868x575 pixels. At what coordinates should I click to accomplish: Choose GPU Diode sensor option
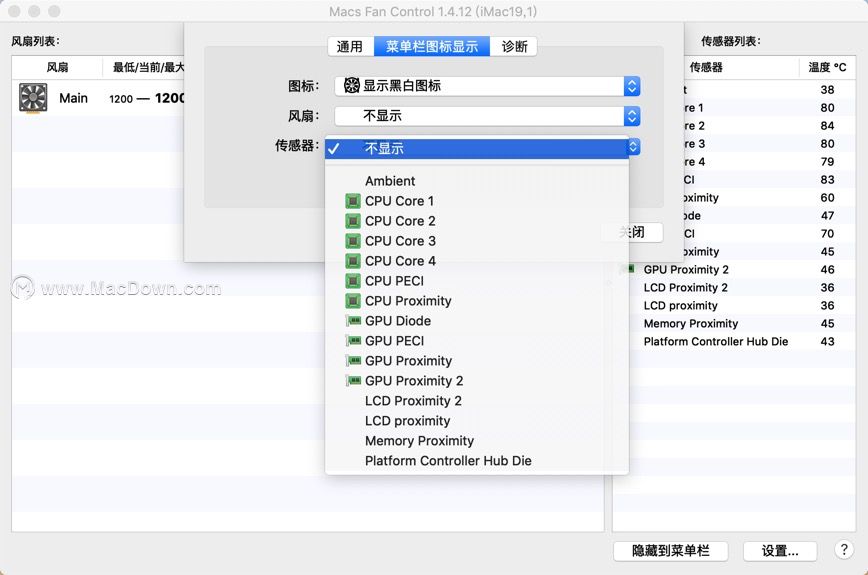coord(477,320)
